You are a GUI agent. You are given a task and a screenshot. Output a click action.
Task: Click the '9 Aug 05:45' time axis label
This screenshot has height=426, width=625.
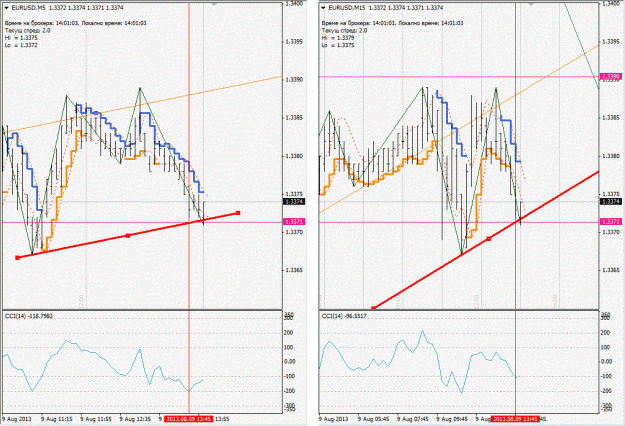coord(373,419)
